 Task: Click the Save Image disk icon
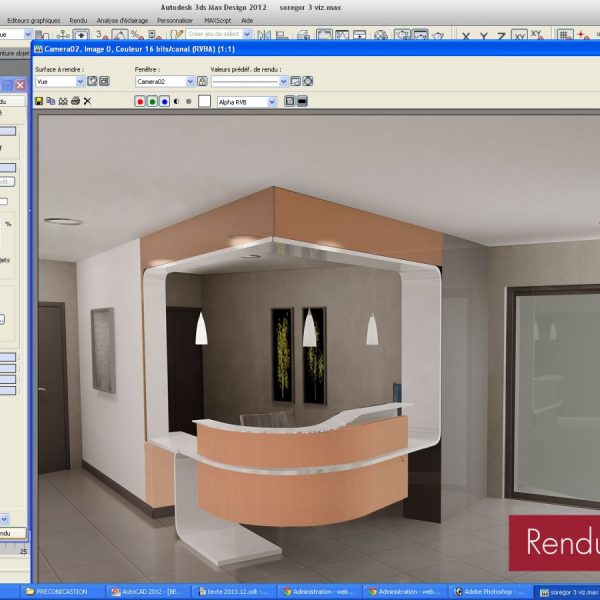(39, 102)
